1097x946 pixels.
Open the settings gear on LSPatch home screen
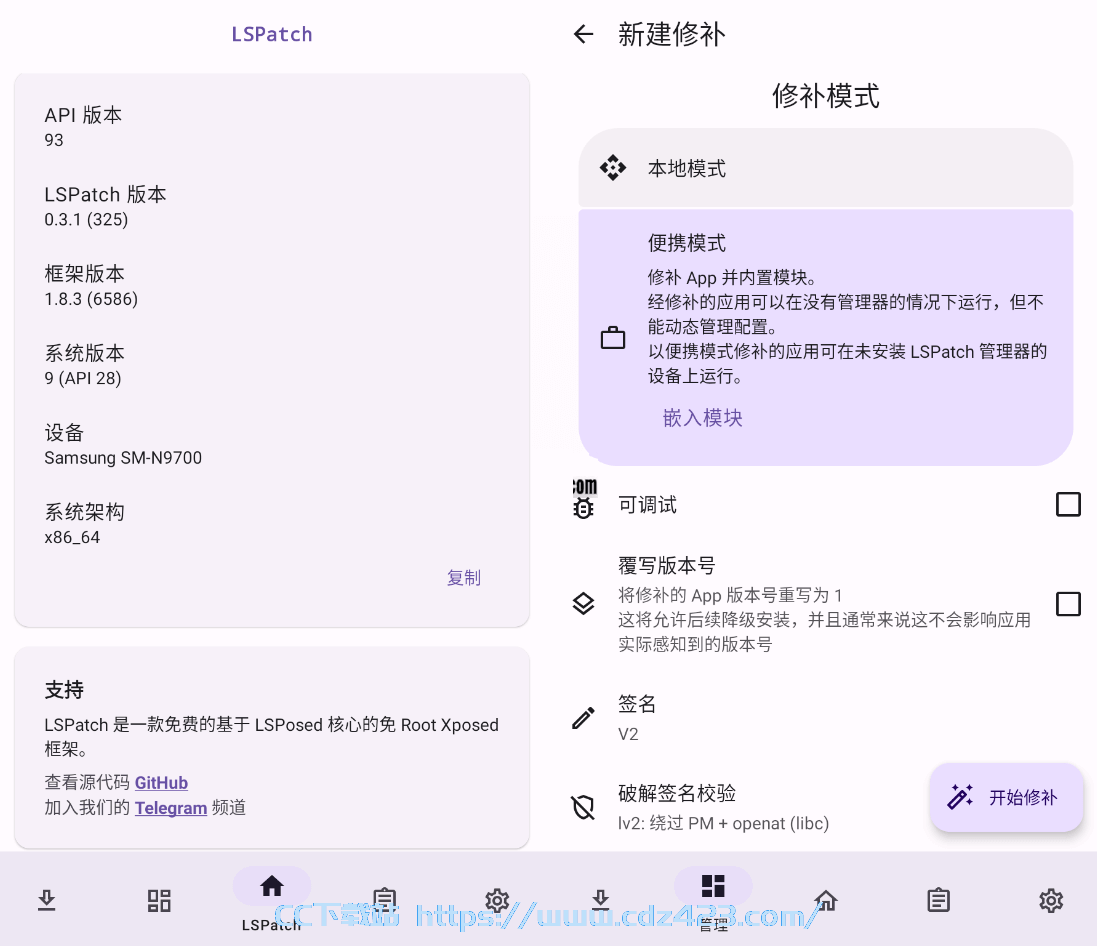497,900
